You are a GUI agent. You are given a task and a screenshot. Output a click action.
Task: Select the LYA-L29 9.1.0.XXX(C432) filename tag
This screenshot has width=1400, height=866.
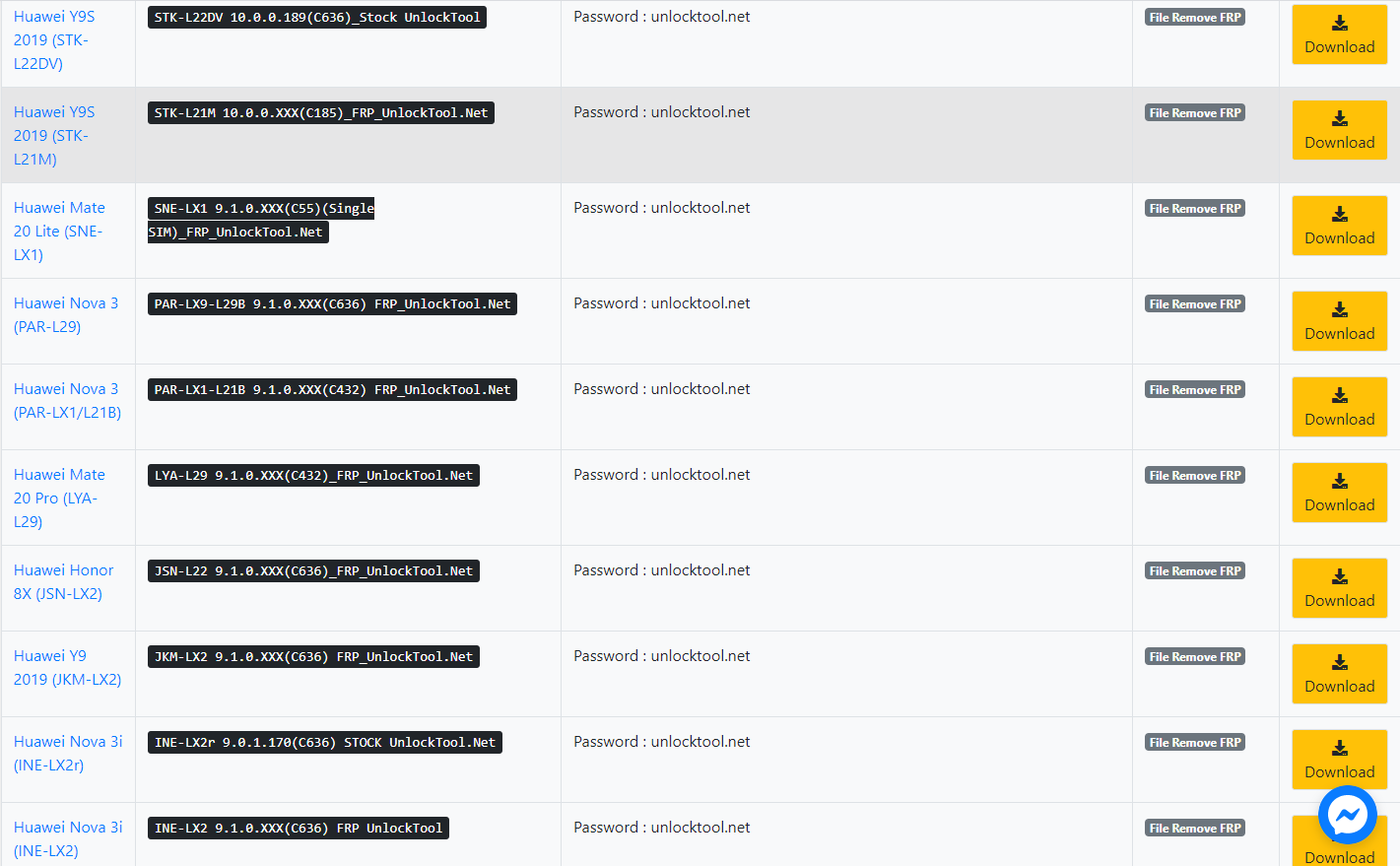(x=313, y=476)
